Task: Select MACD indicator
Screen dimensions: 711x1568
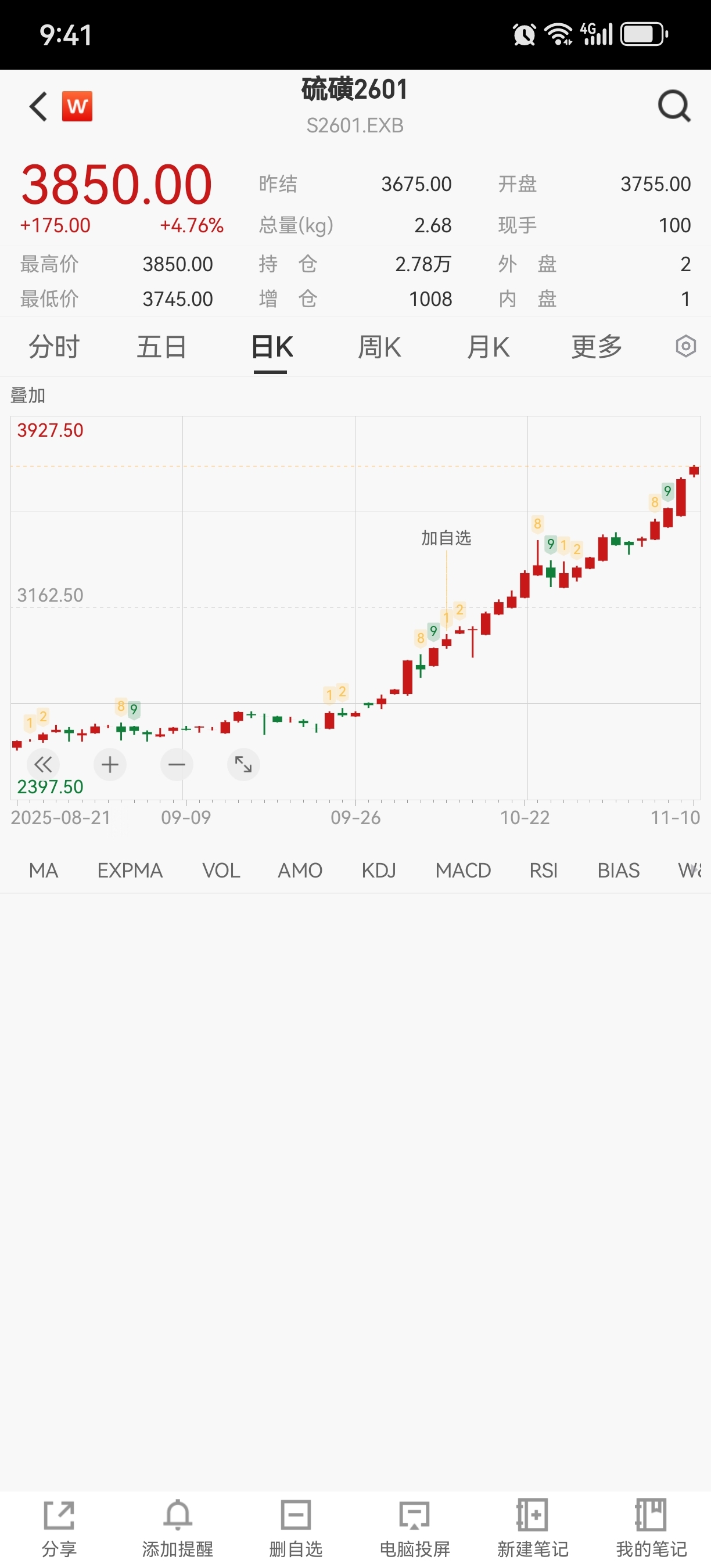Action: point(462,871)
